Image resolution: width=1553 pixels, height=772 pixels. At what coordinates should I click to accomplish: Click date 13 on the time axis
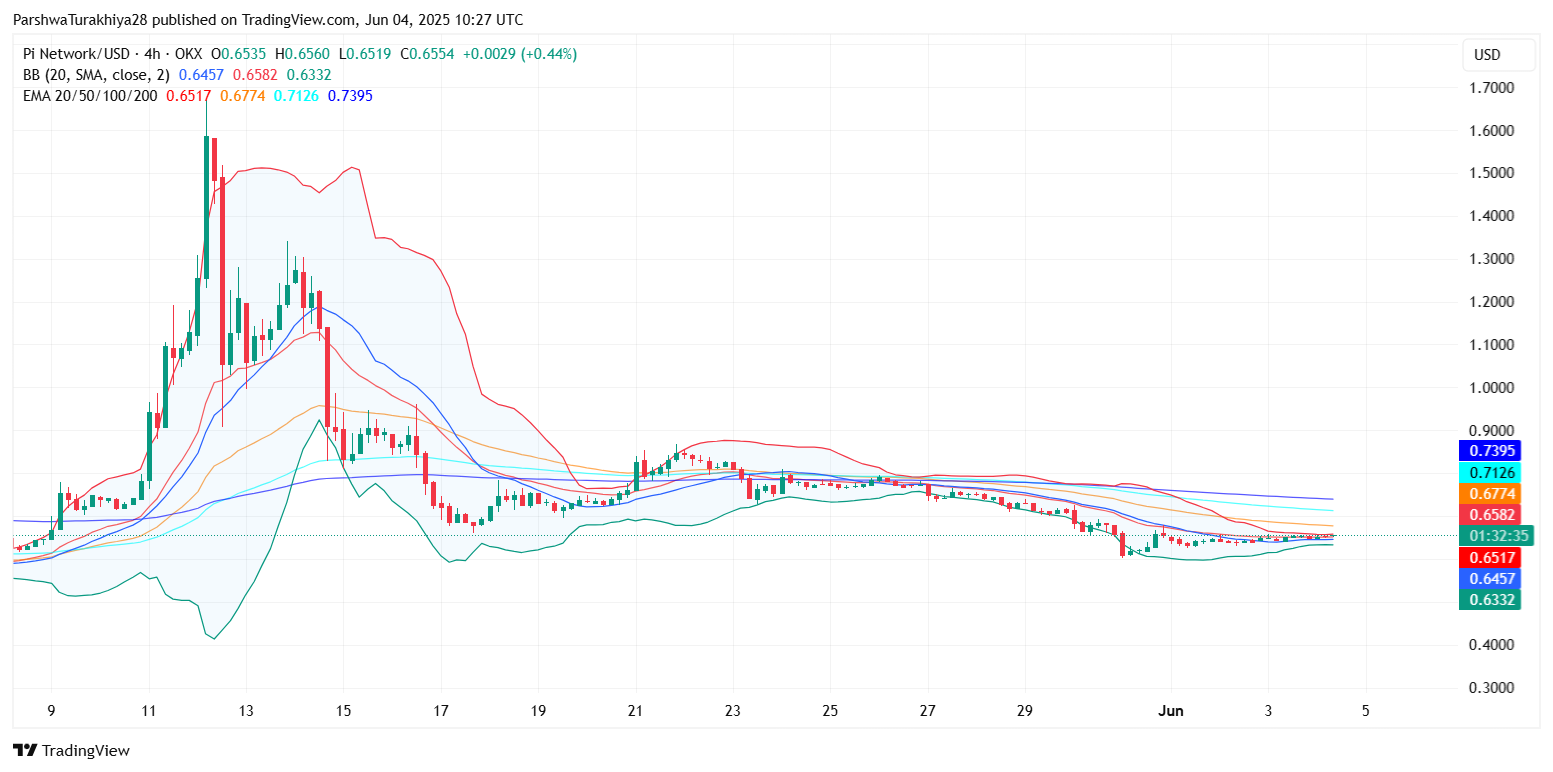click(245, 711)
